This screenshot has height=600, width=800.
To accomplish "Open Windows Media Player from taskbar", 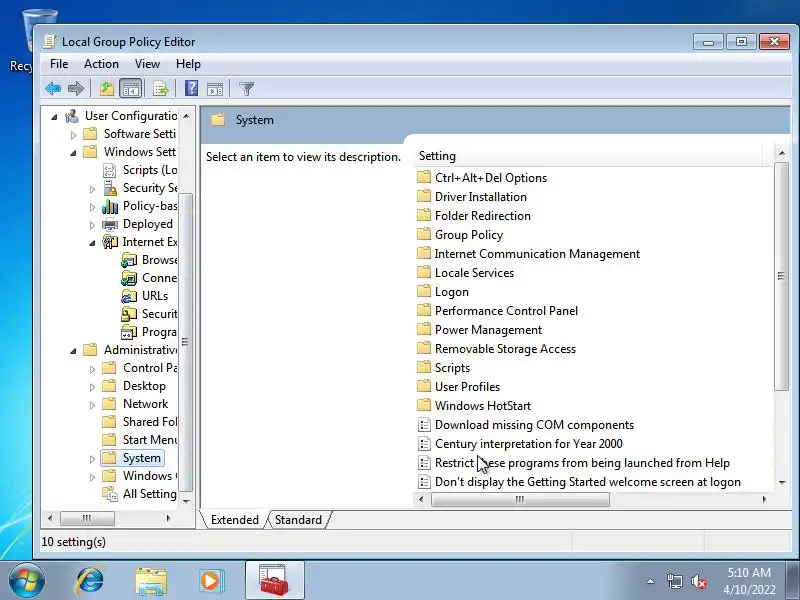I will 211,581.
